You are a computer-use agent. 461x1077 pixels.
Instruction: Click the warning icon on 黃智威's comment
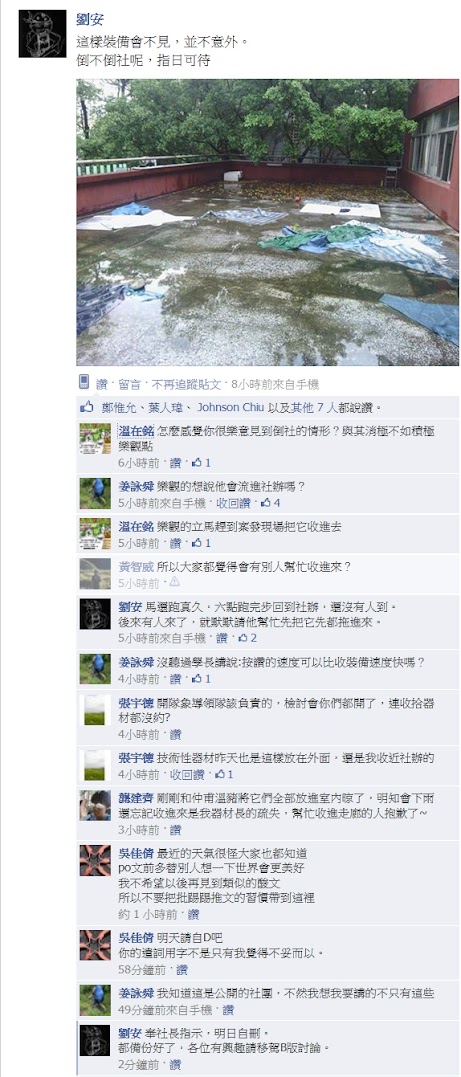[174, 582]
